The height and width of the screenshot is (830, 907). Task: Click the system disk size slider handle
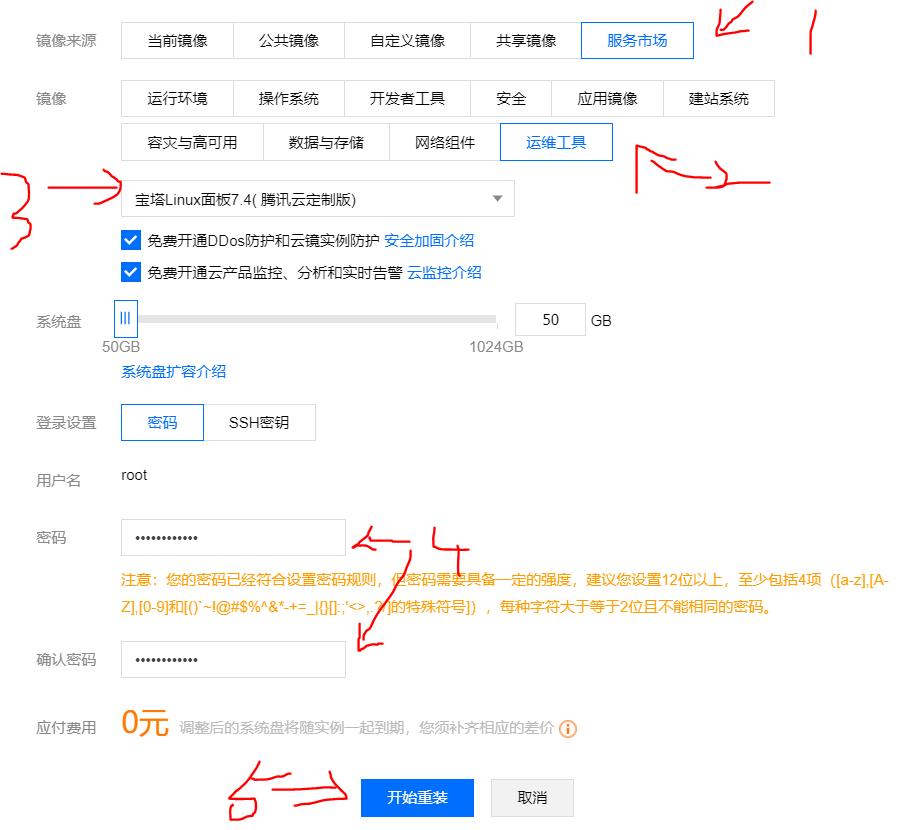pyautogui.click(x=124, y=318)
